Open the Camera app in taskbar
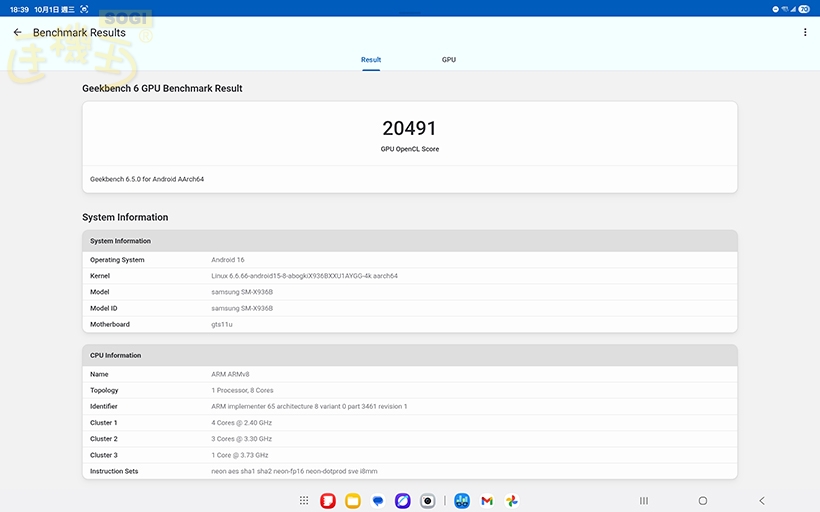Viewport: 820px width, 512px height. [428, 501]
